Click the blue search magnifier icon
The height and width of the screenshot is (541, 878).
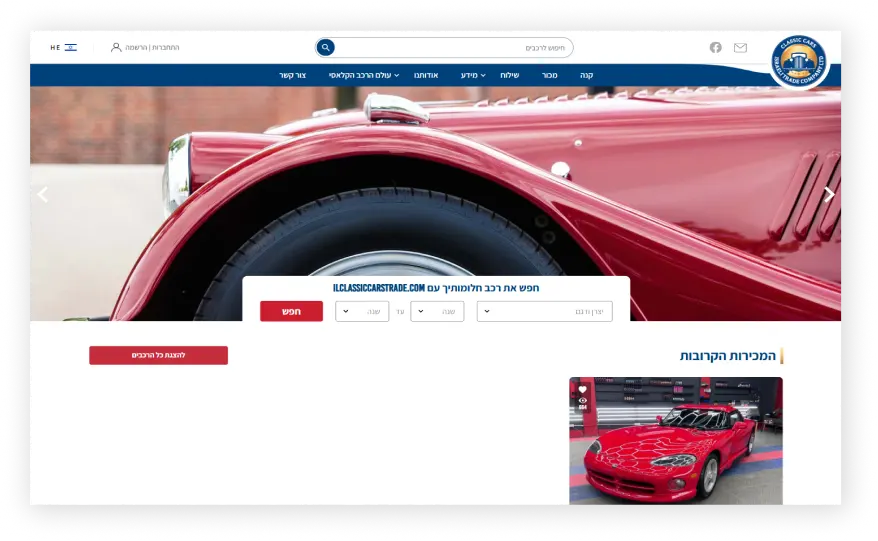(x=325, y=48)
